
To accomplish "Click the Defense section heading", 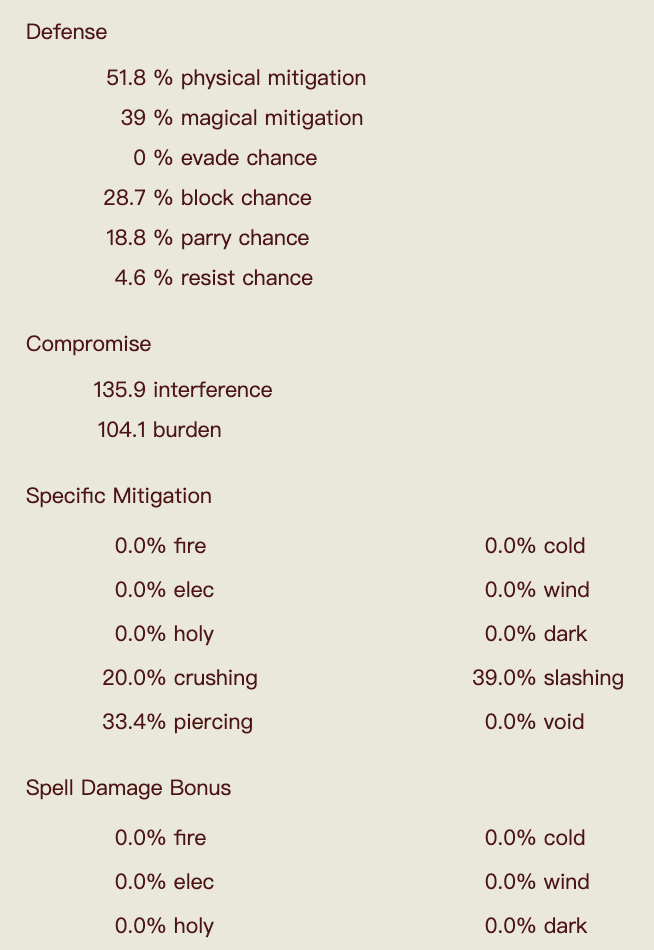I will [66, 32].
